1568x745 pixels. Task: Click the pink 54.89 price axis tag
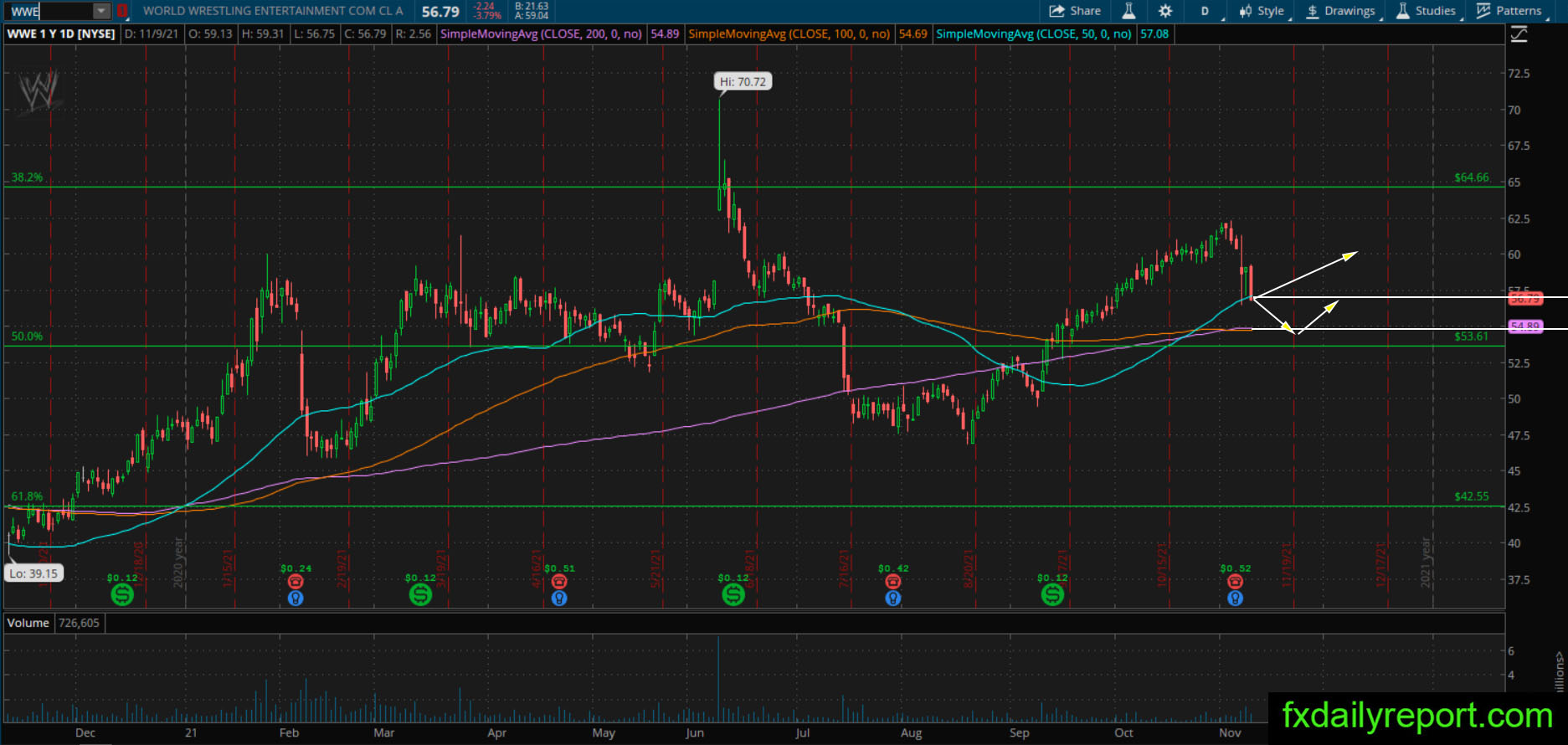[x=1524, y=326]
